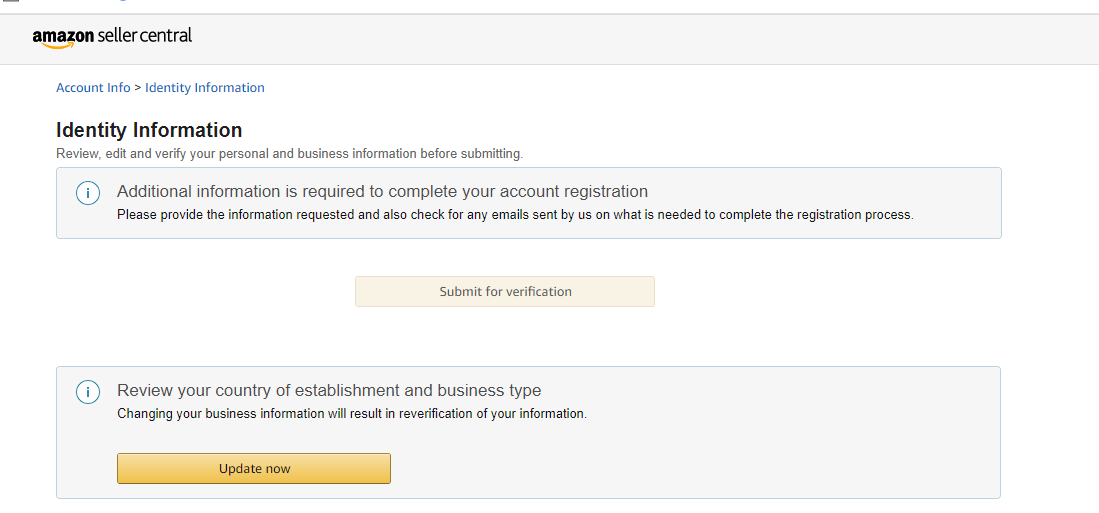Viewport: 1099px width, 513px height.
Task: Click the partially visible icon at window corner
Action: pos(11,1)
